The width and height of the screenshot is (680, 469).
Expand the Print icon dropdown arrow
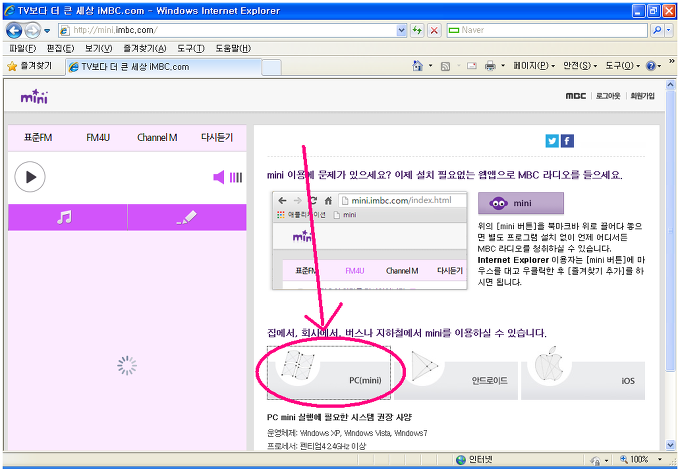click(503, 66)
